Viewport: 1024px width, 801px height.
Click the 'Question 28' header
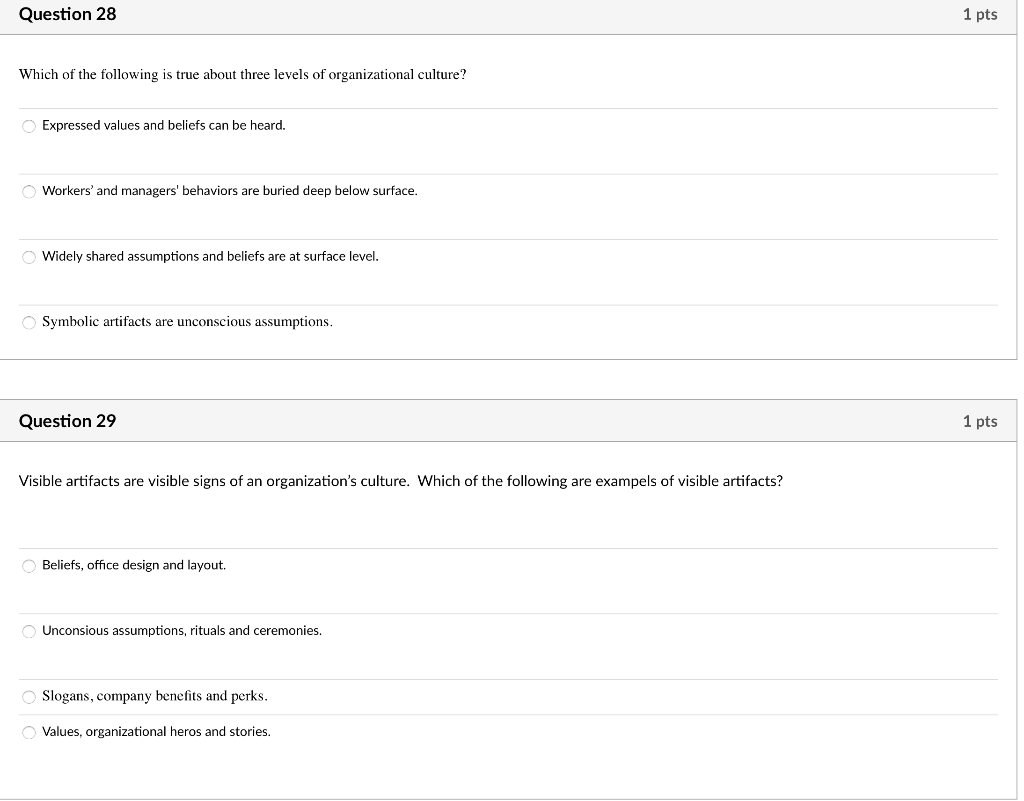67,14
